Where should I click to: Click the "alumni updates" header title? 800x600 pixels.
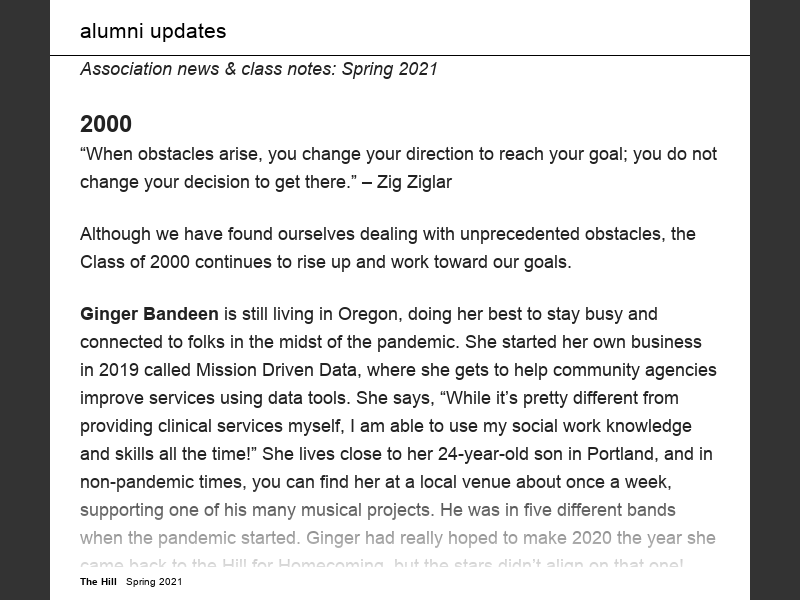[153, 31]
